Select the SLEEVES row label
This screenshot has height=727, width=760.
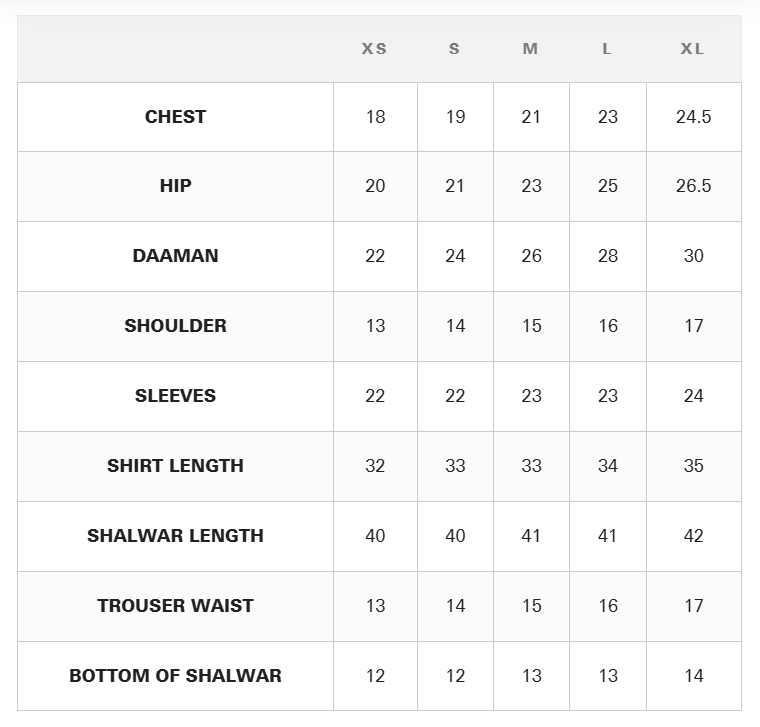click(x=175, y=395)
